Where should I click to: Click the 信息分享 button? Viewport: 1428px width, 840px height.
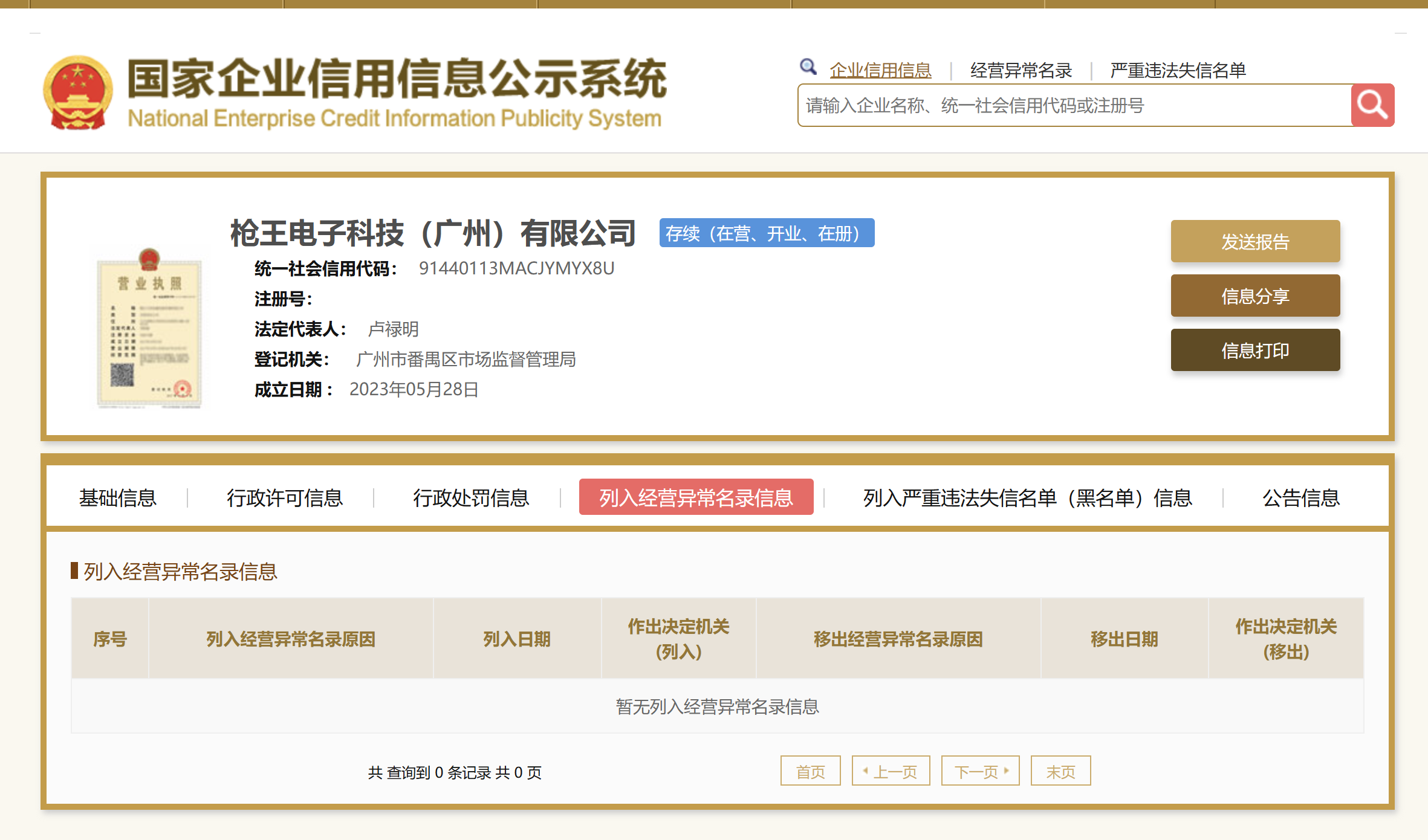1255,296
